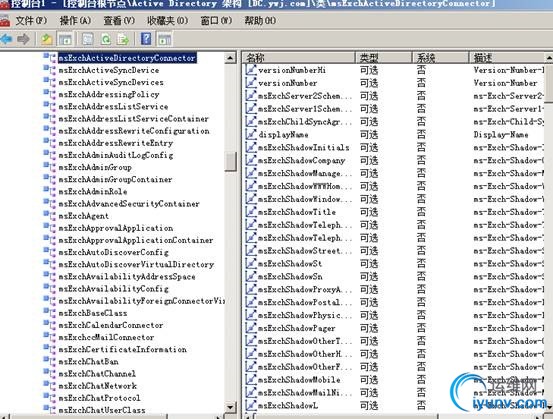Viewport: 553px width, 419px height.
Task: Select msExchCalendarConnector tree node
Action: click(111, 325)
